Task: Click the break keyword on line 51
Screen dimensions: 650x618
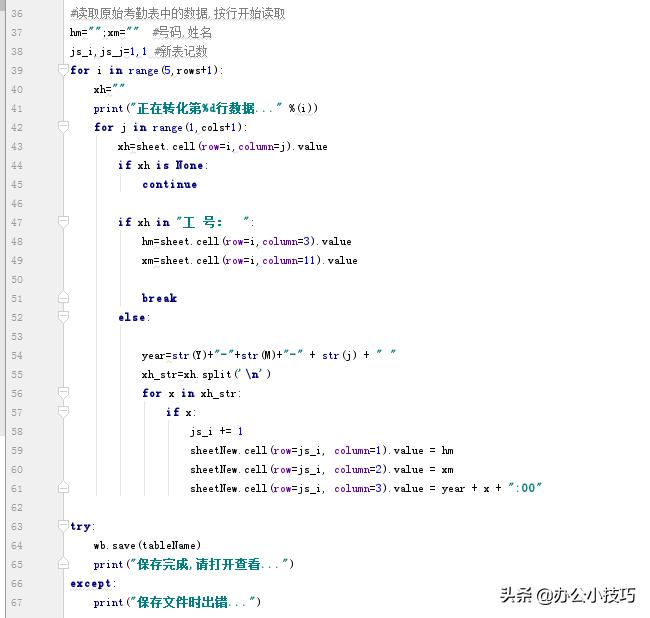Action: pos(159,298)
